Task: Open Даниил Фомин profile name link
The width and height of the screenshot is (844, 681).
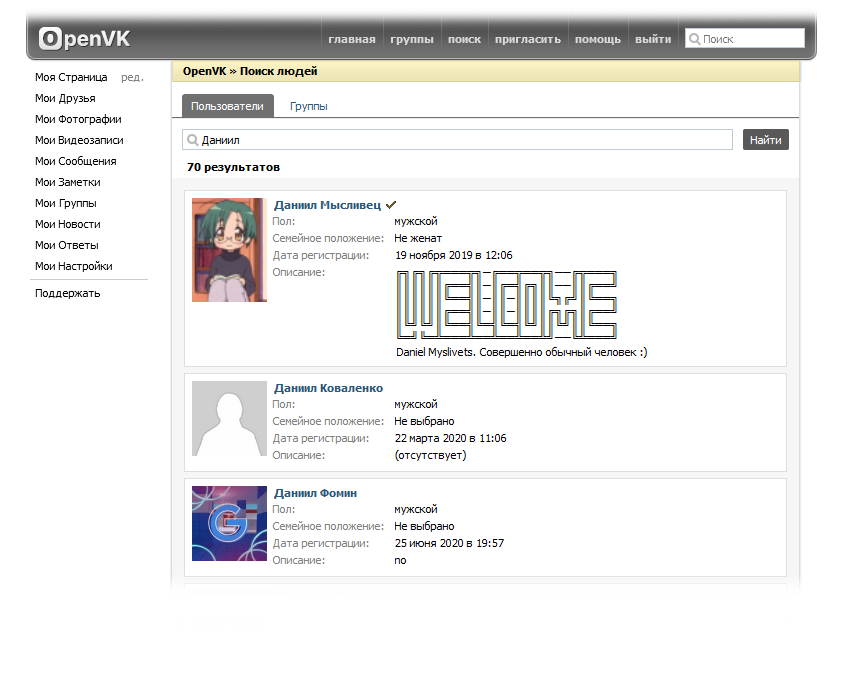Action: [315, 493]
